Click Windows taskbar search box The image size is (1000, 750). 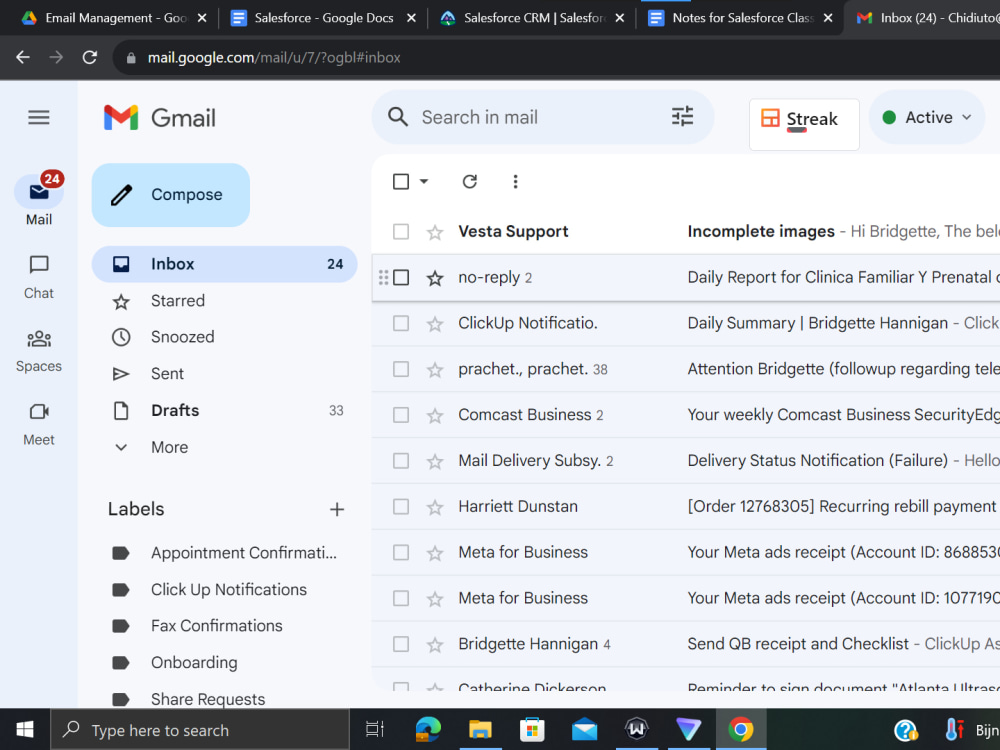[200, 730]
